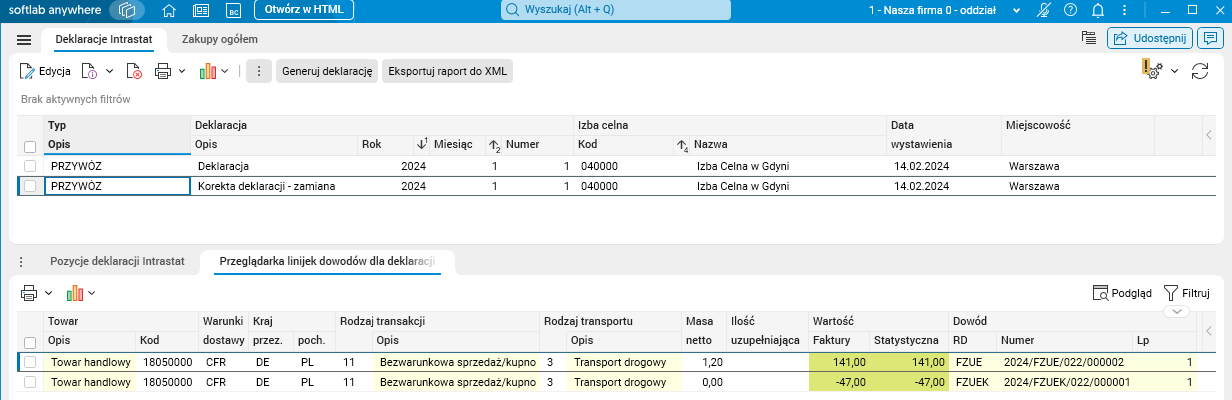Click the refresh icon in declarations toolbar

coord(1200,72)
